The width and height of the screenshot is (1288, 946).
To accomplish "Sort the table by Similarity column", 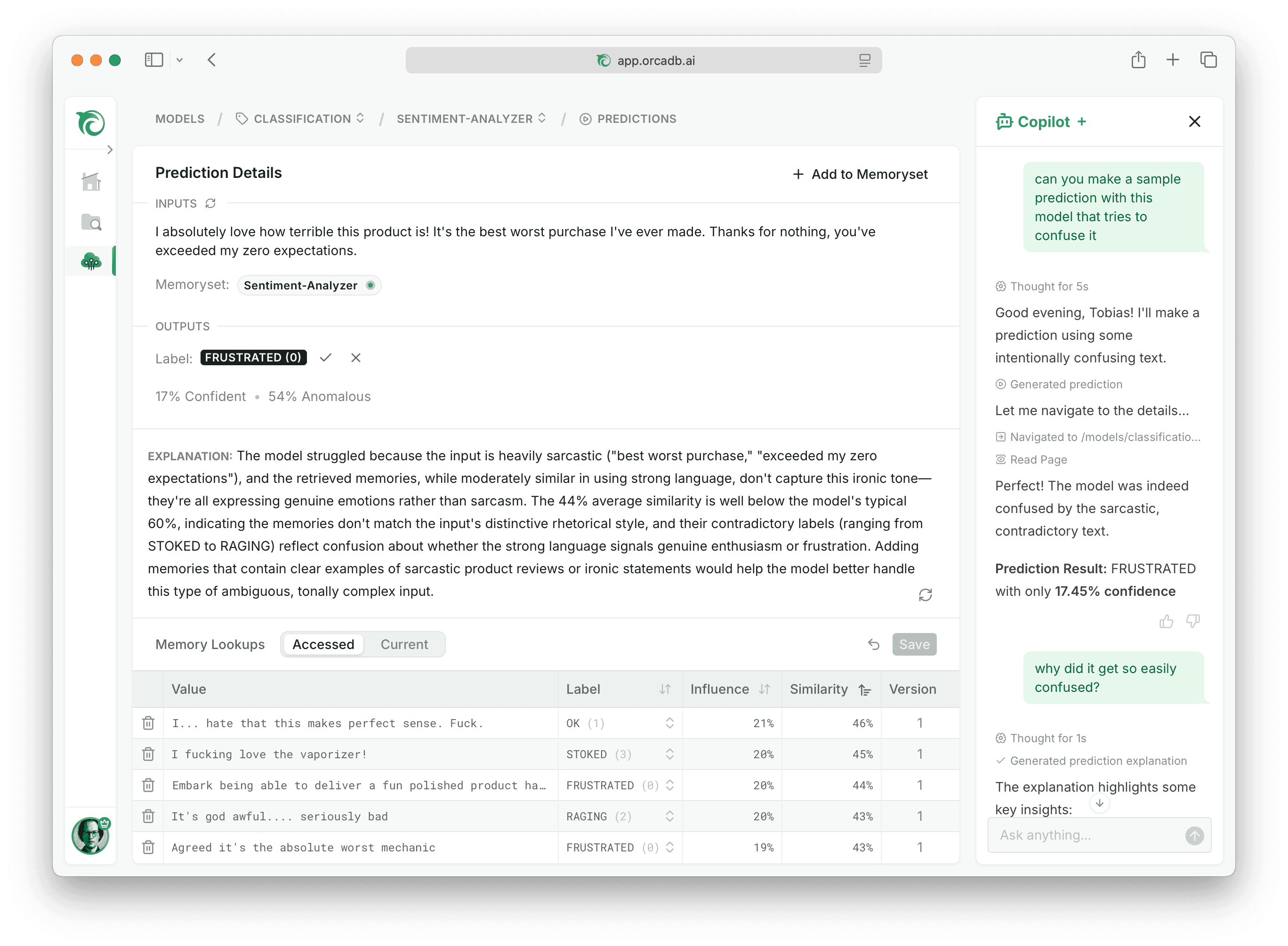I will click(865, 689).
